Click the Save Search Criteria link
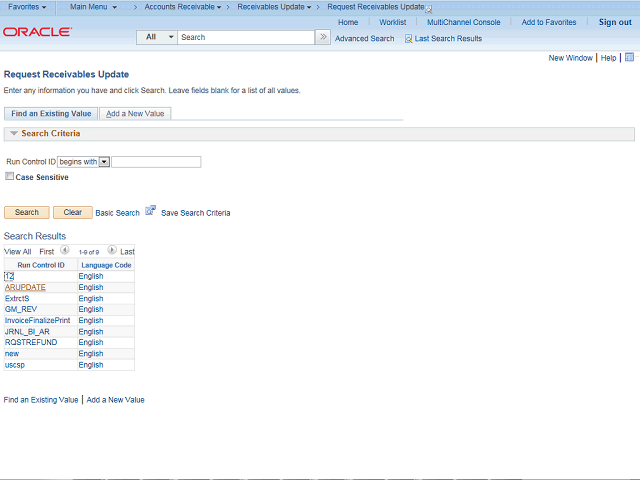The image size is (640, 480). (x=196, y=213)
